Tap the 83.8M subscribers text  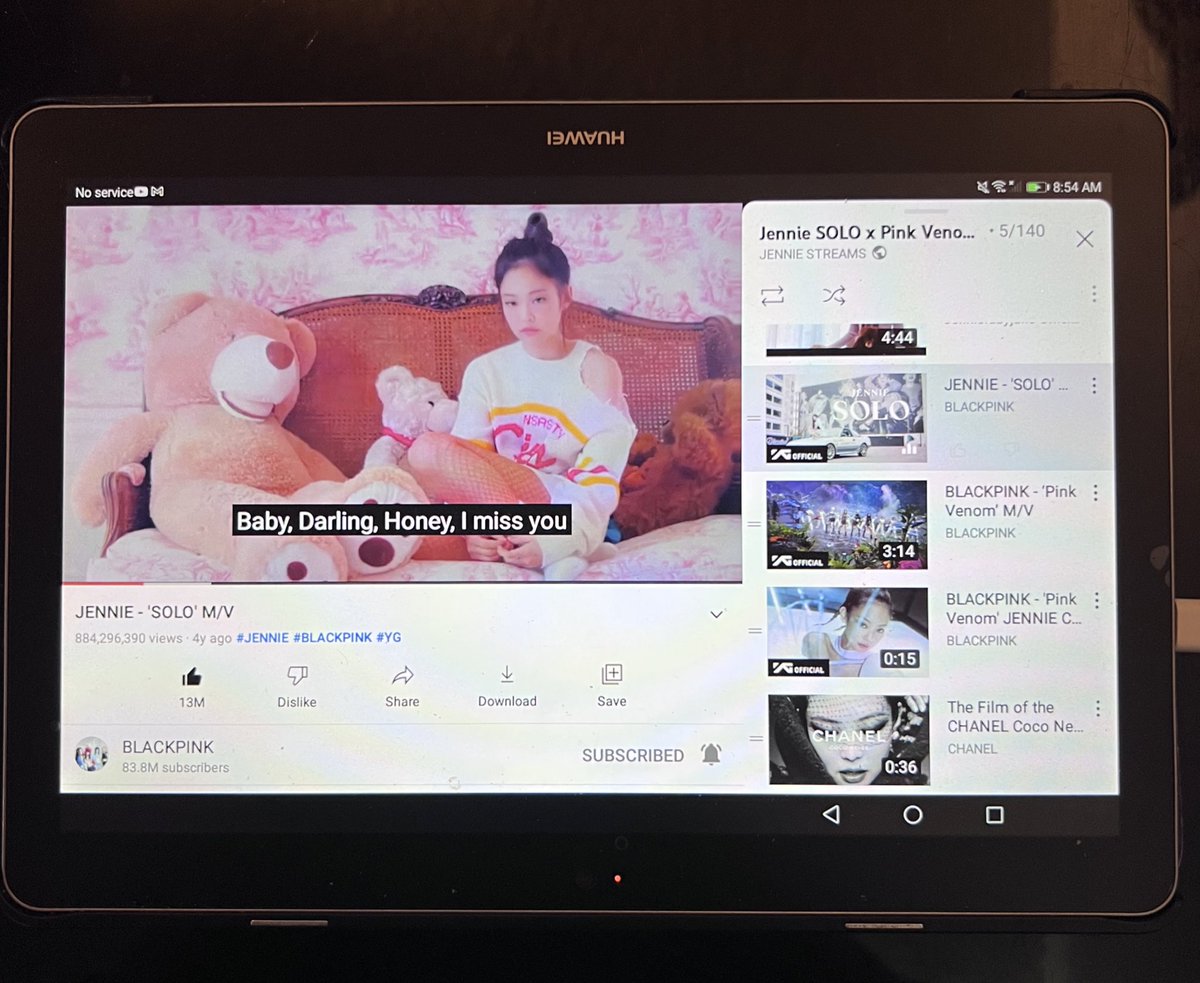click(x=176, y=768)
